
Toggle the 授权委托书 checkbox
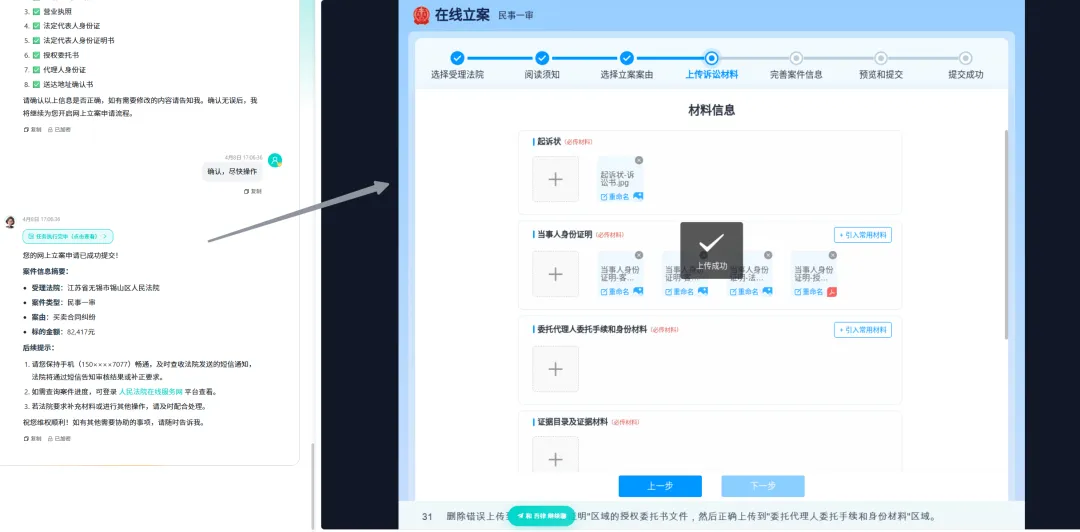click(37, 55)
